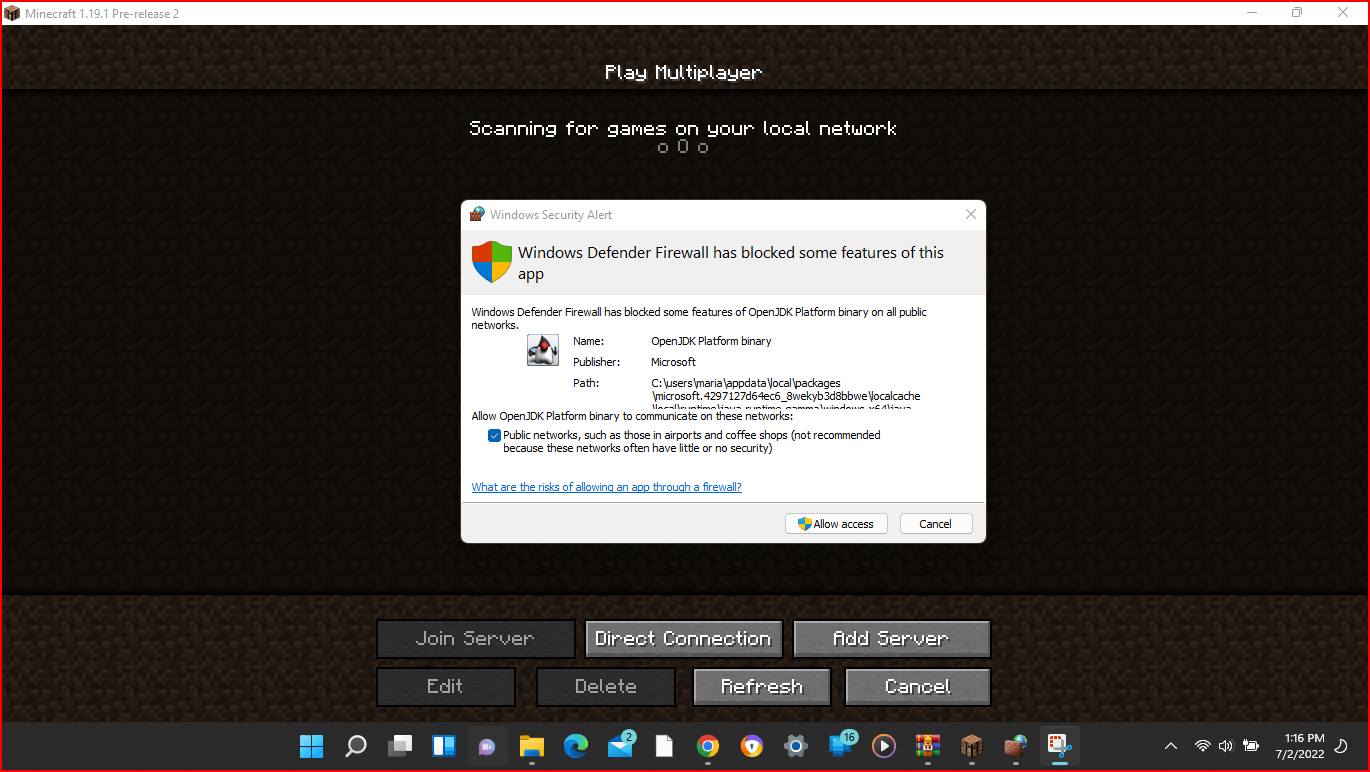Open the firewall risks help link
This screenshot has height=772, width=1370.
point(606,487)
